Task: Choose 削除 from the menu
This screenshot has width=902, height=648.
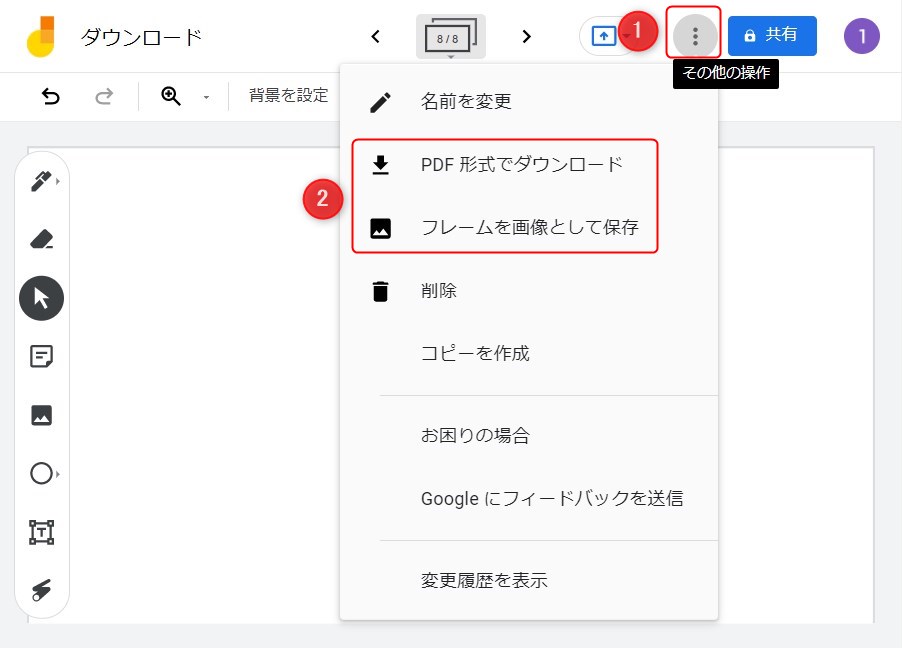Action: pyautogui.click(x=529, y=291)
